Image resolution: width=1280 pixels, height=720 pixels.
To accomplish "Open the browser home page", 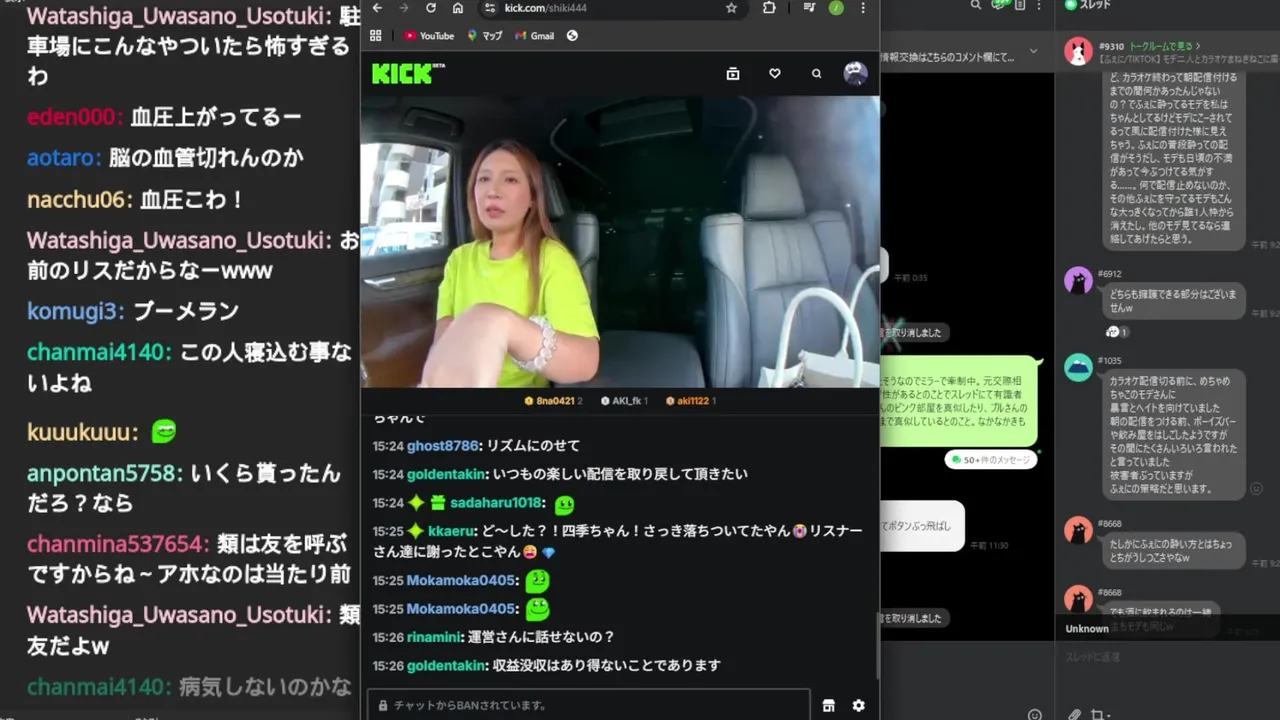I will point(458,8).
